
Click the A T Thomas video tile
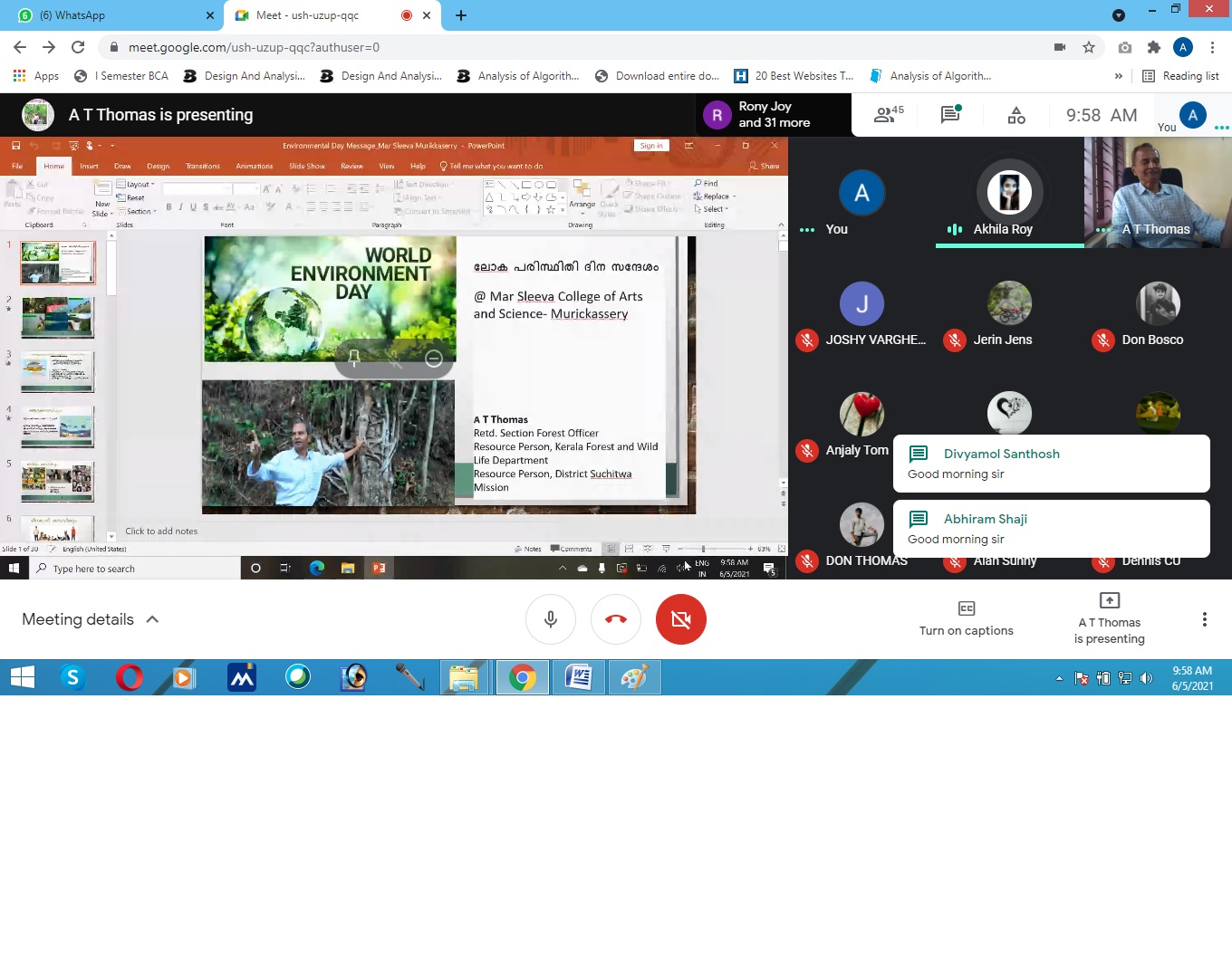click(x=1157, y=191)
